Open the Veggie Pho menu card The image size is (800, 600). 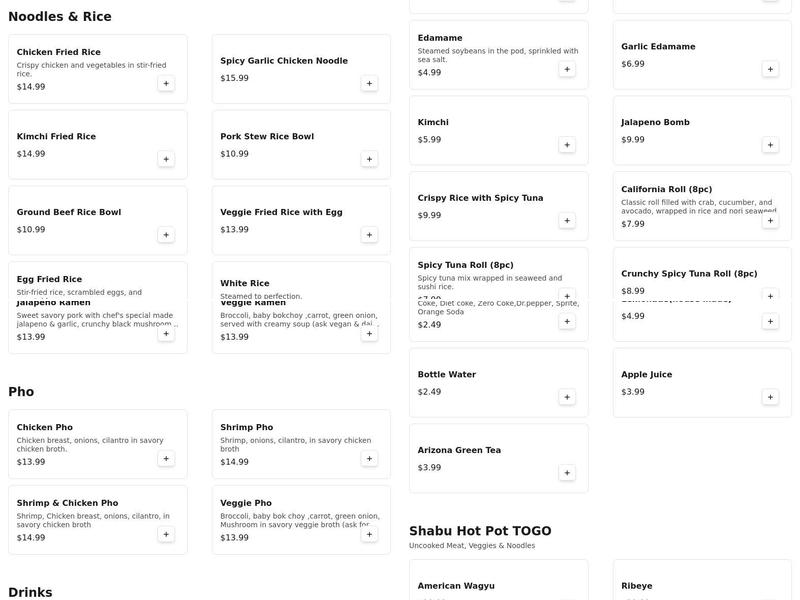click(x=299, y=517)
